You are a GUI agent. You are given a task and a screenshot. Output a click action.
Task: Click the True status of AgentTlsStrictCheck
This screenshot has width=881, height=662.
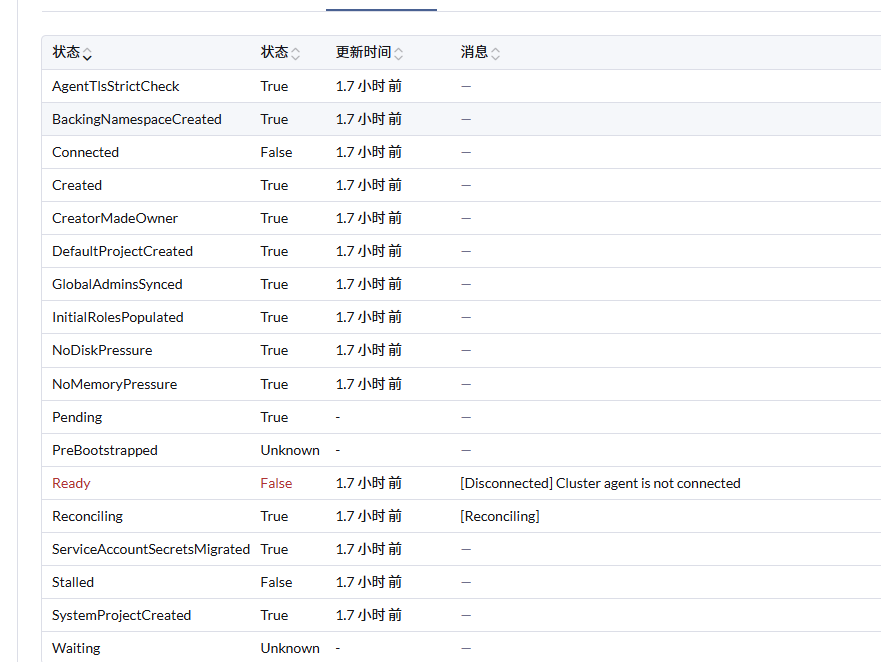click(274, 87)
